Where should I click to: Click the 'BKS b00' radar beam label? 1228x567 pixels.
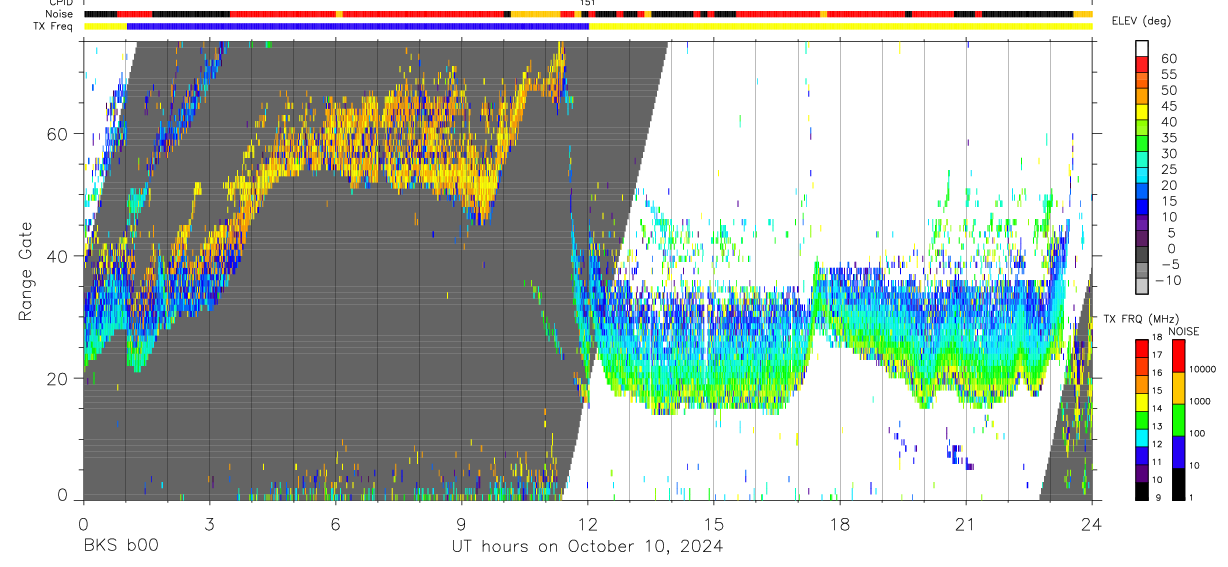click(120, 547)
